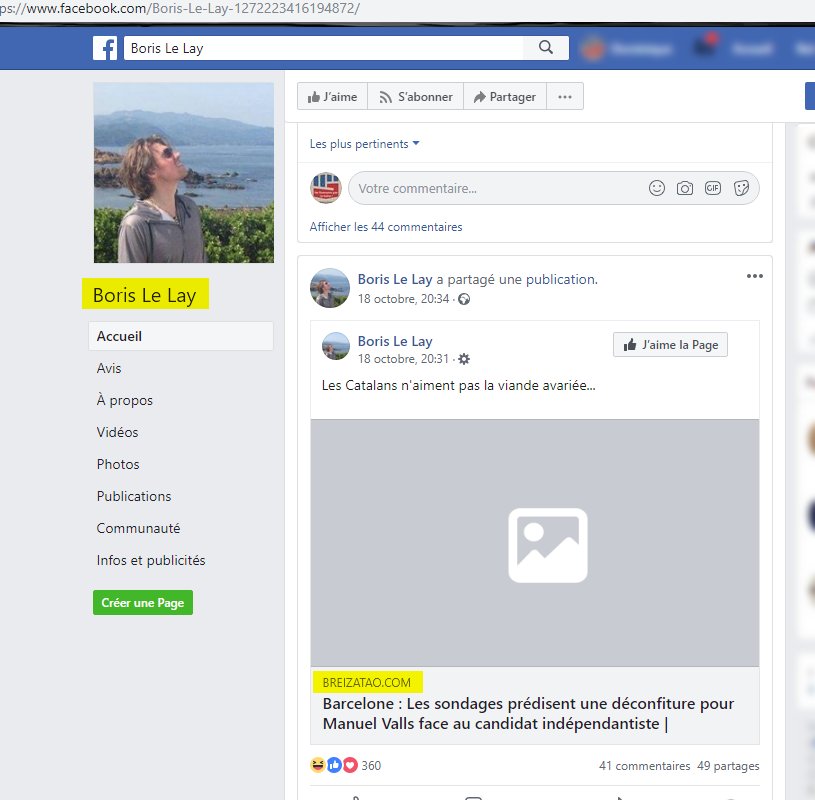Viewport: 815px width, 800px height.
Task: Open the GIF picker in comment box
Action: pyautogui.click(x=713, y=188)
